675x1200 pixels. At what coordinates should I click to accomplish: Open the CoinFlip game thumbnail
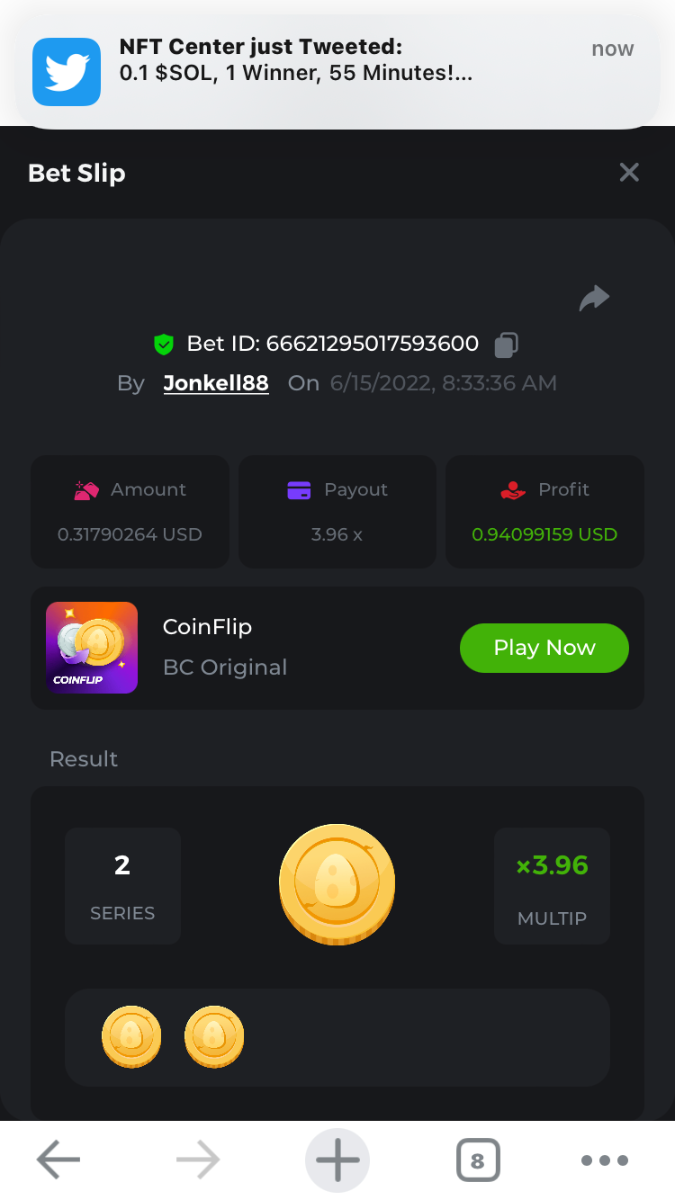coord(92,648)
